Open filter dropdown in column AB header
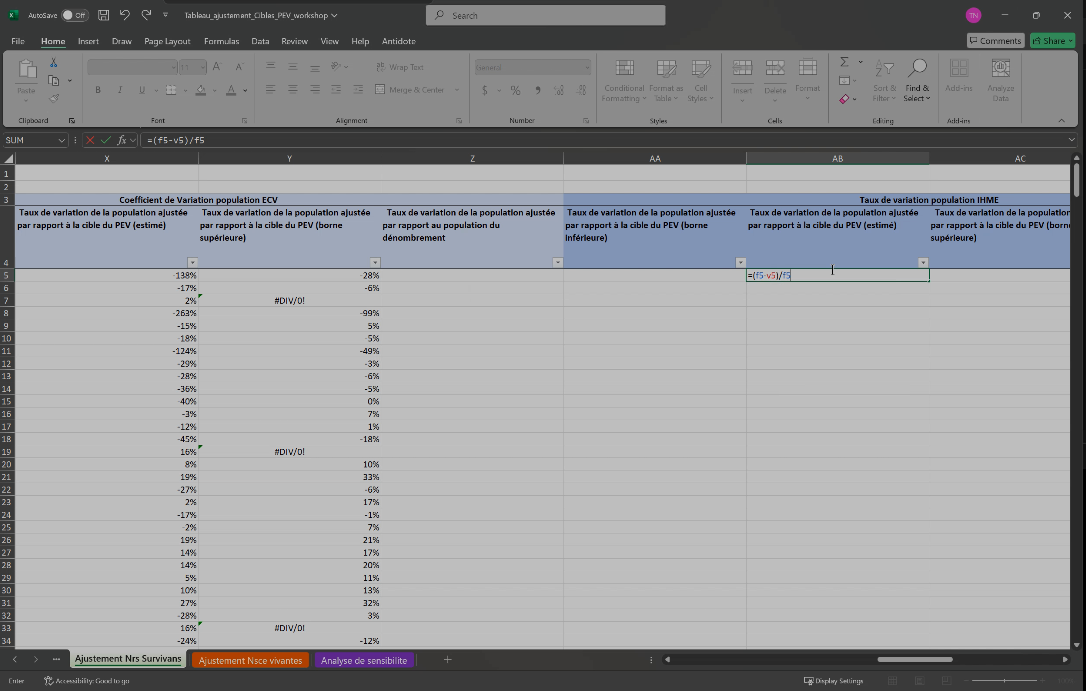Viewport: 1086px width, 691px height. (923, 262)
